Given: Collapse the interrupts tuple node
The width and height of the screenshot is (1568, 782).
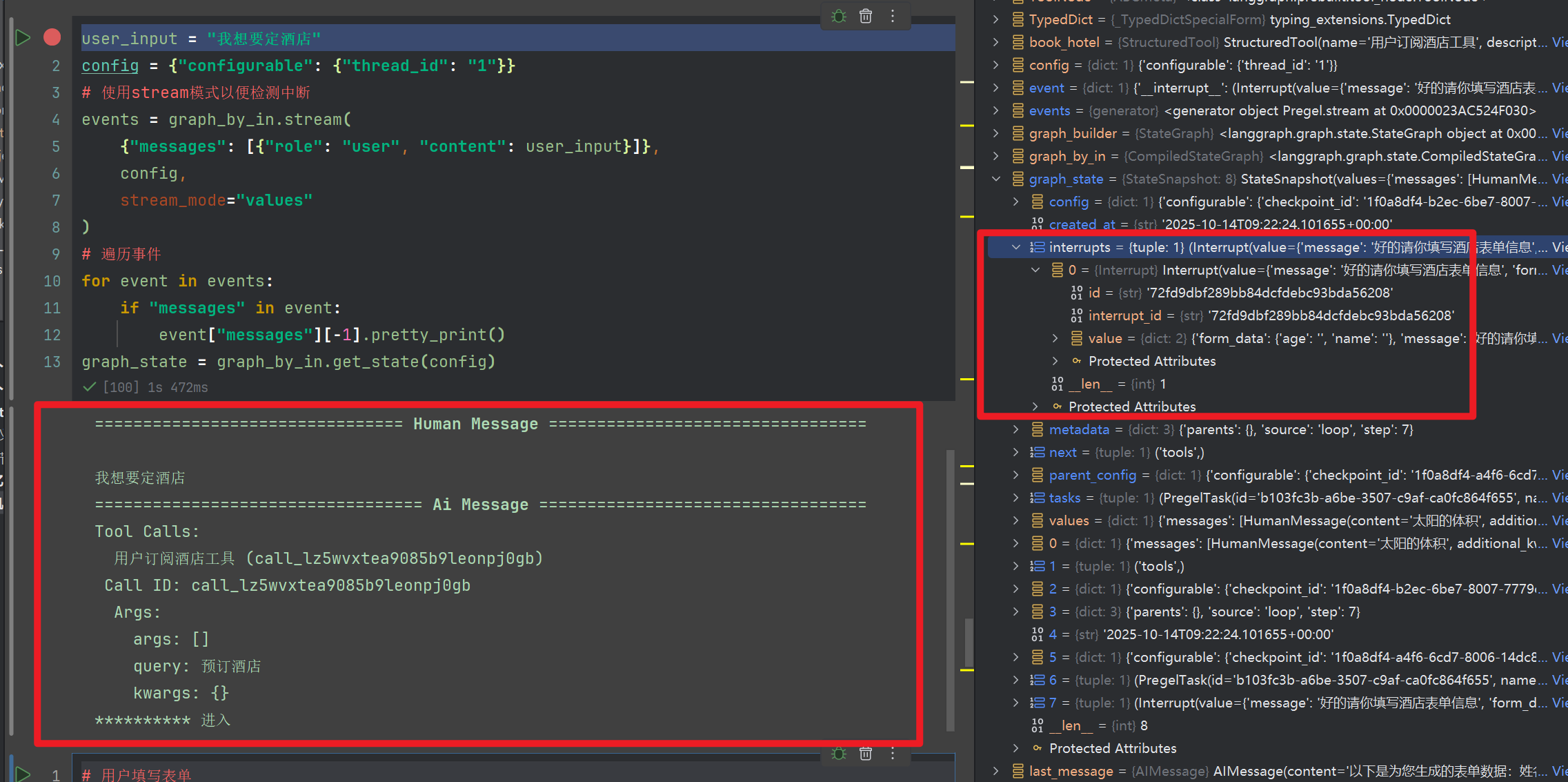Looking at the screenshot, I should click(1016, 247).
